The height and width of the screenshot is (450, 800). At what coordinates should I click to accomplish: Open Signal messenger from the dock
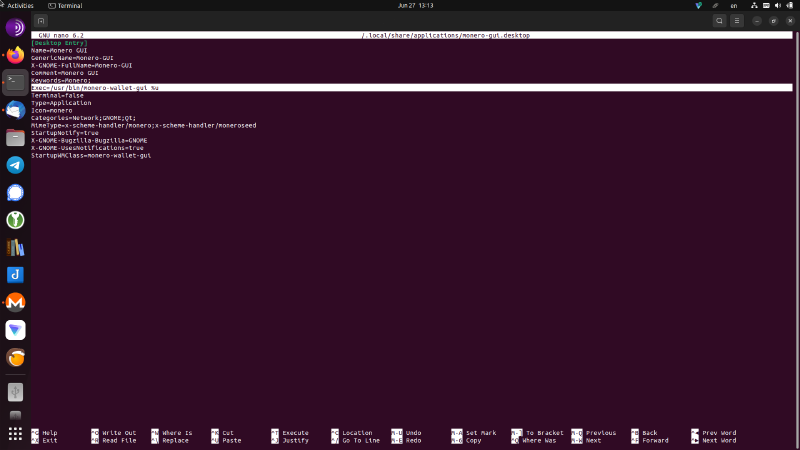15,192
